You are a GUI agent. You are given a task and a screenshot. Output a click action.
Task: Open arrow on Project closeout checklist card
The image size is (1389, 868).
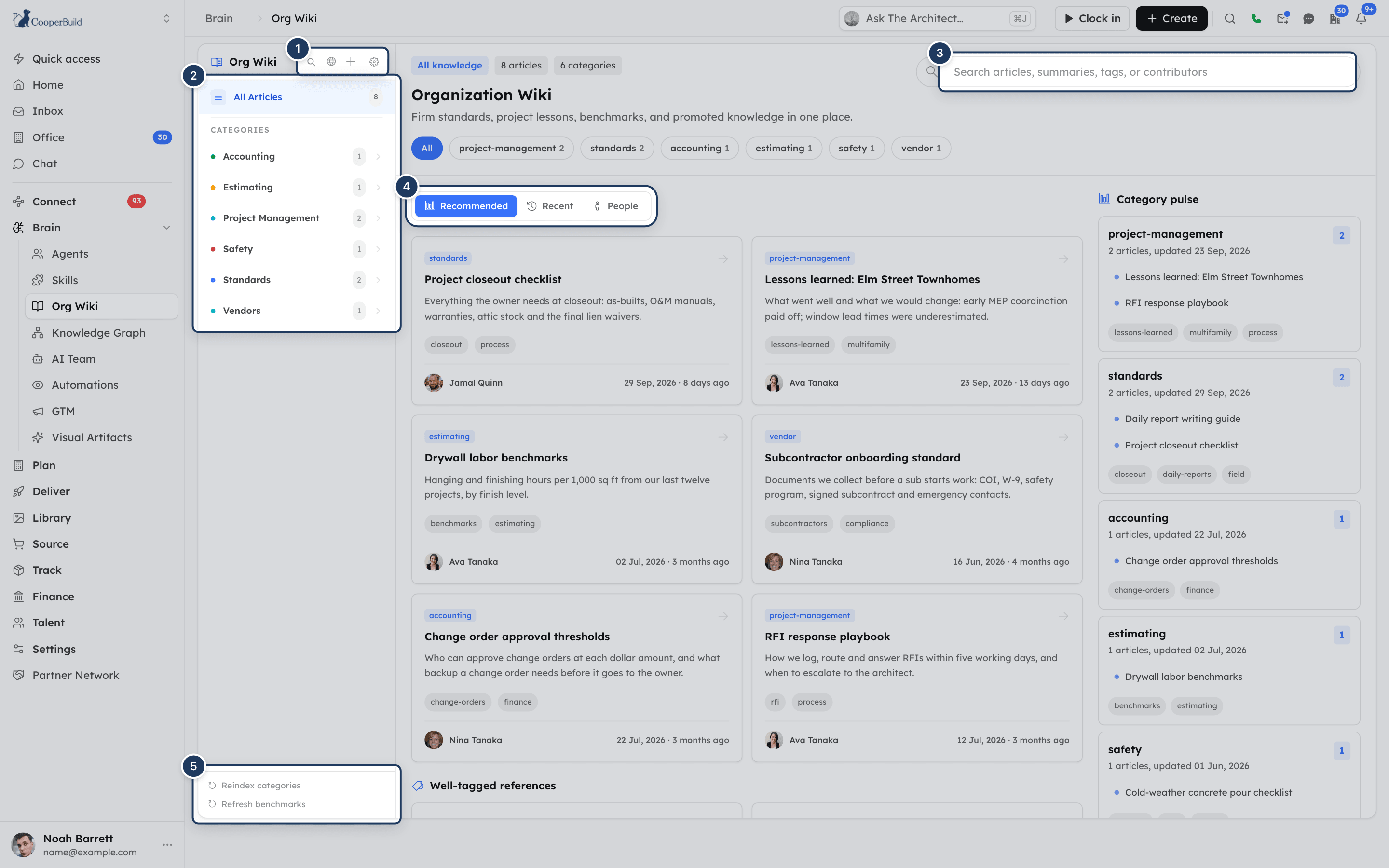[x=723, y=259]
